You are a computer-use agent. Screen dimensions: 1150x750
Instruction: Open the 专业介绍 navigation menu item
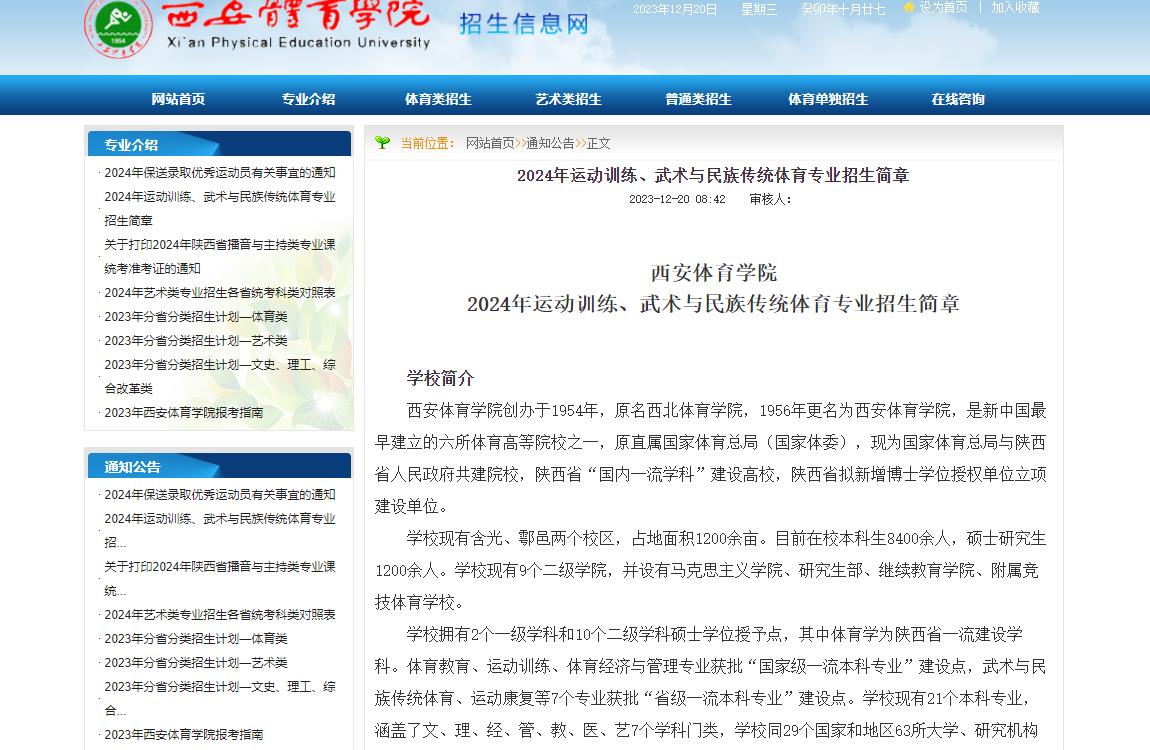point(309,99)
